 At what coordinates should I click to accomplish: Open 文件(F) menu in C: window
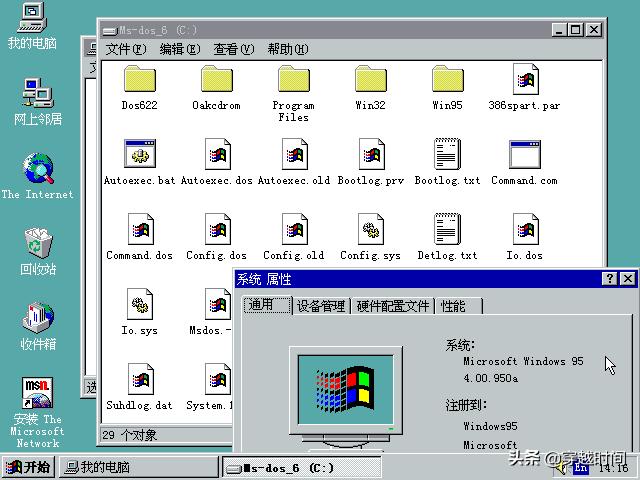click(126, 49)
